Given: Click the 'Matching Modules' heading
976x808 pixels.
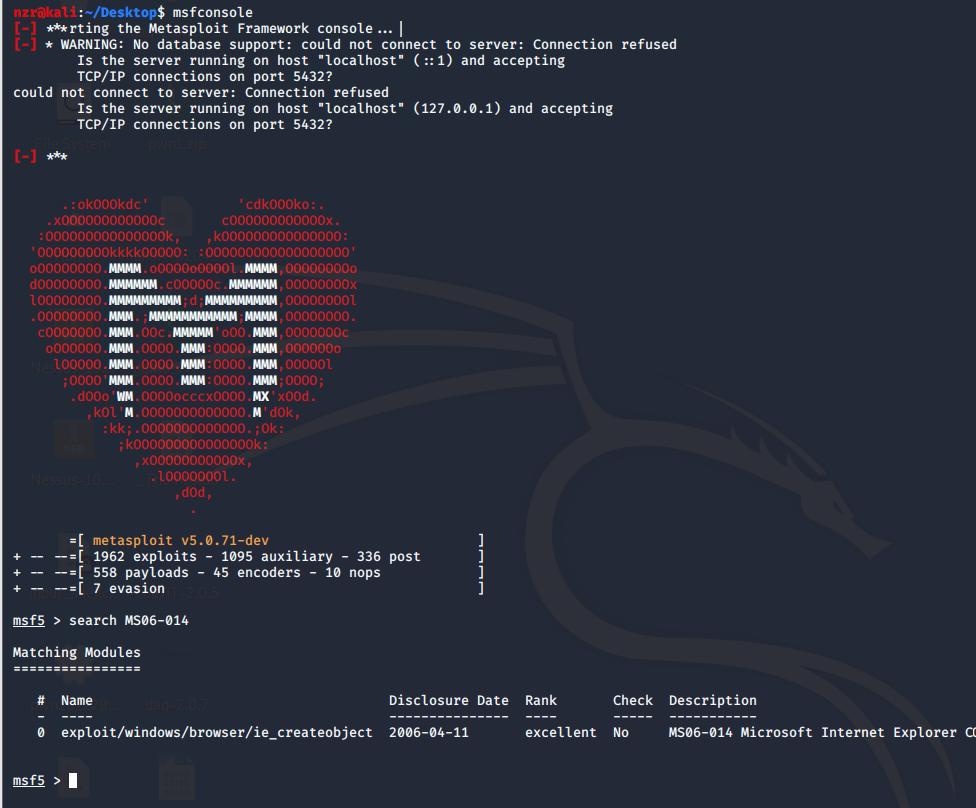Looking at the screenshot, I should pos(77,652).
